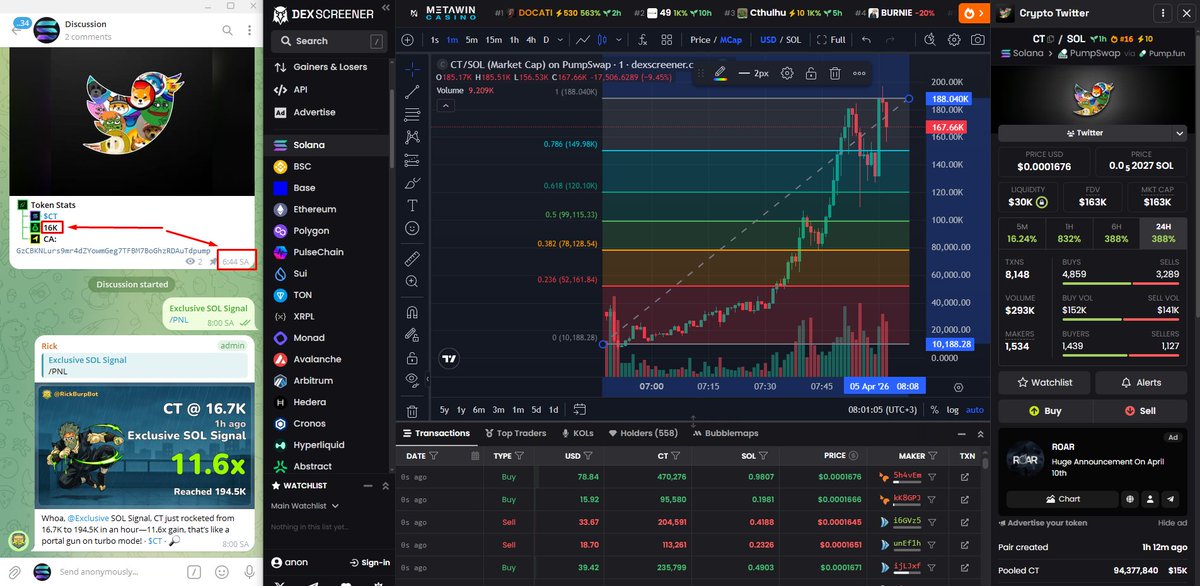Switch chart to Price mode

(700, 40)
